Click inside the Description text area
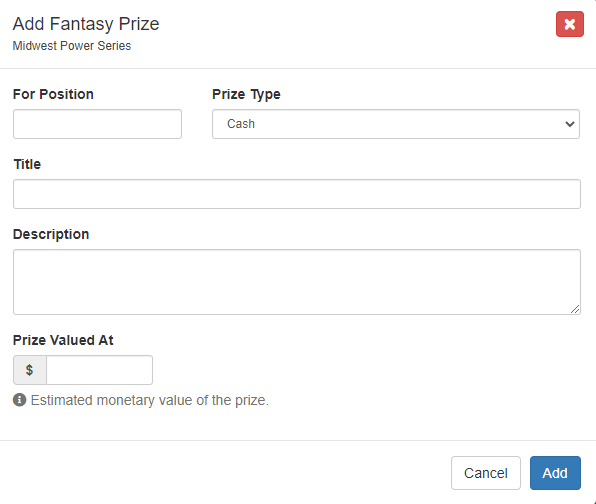The image size is (596, 504). click(x=297, y=282)
